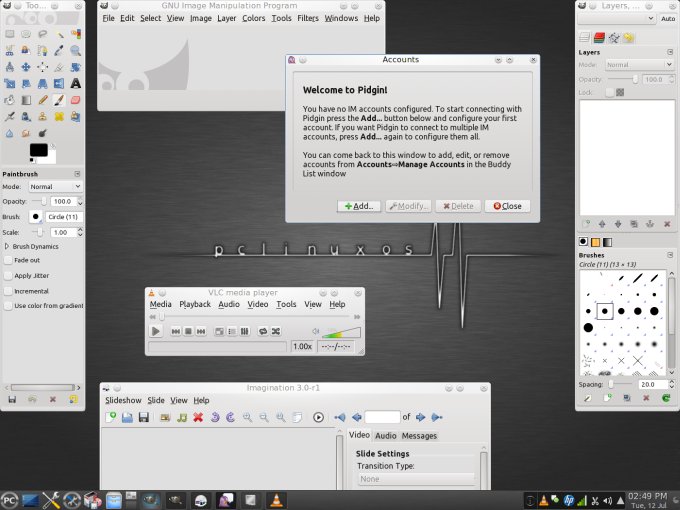Check the Apply Jitter option
680x510 pixels.
pos(9,275)
